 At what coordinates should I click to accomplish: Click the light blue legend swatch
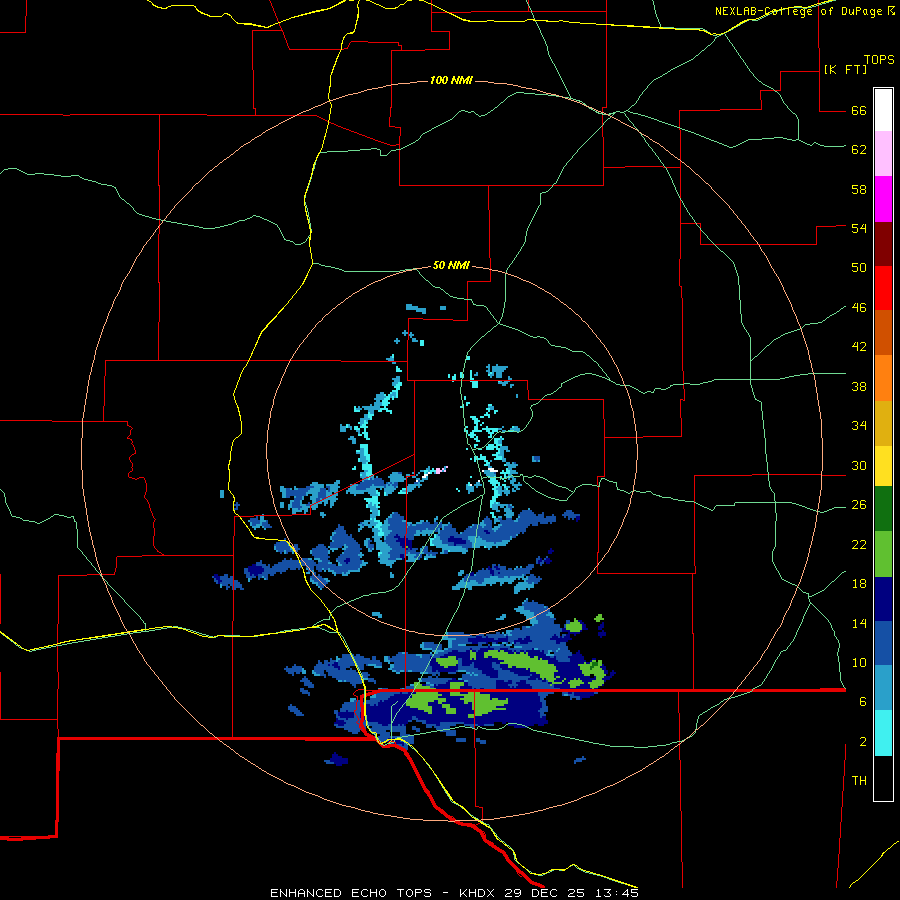pyautogui.click(x=883, y=688)
